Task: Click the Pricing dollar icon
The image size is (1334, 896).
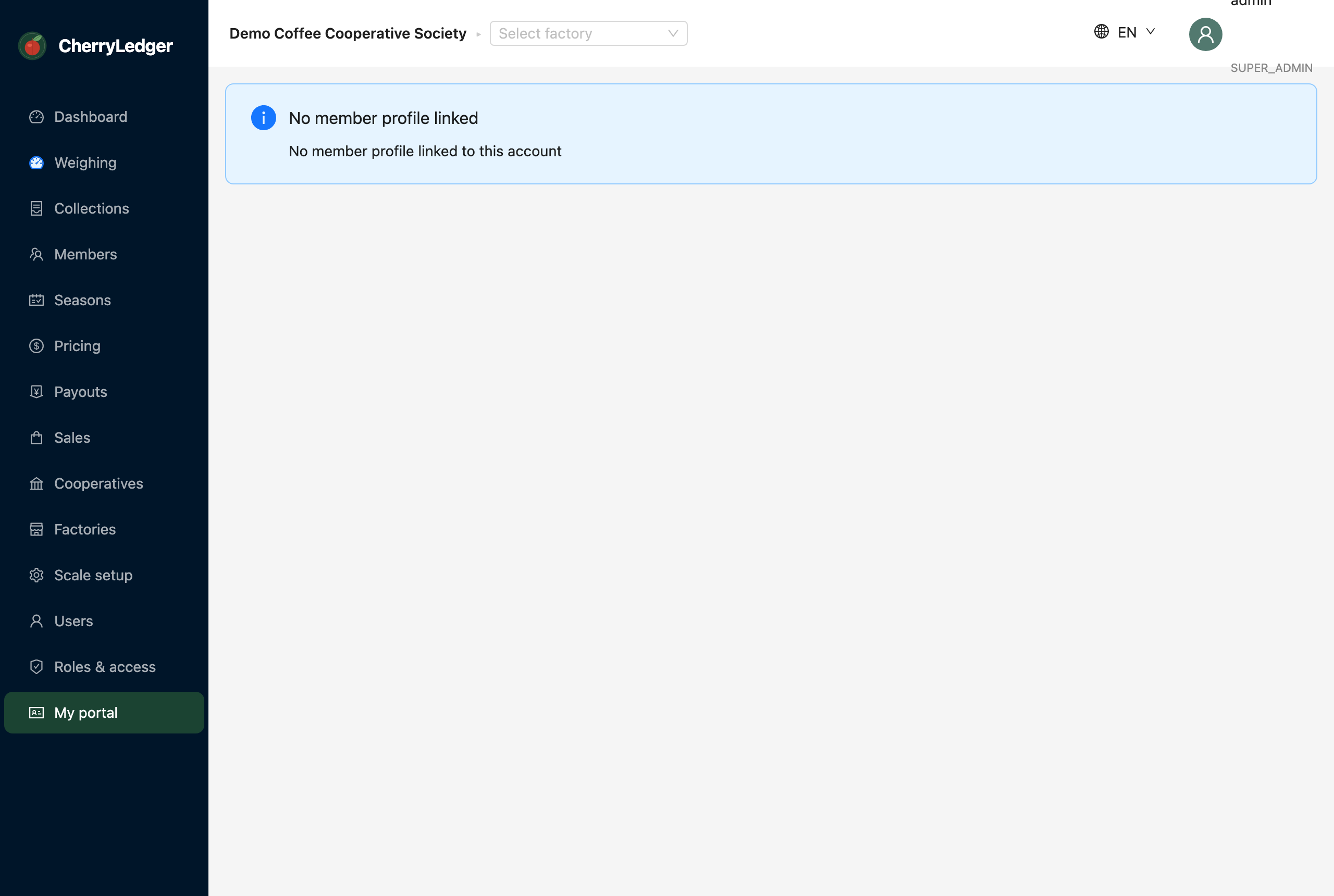Action: [36, 346]
